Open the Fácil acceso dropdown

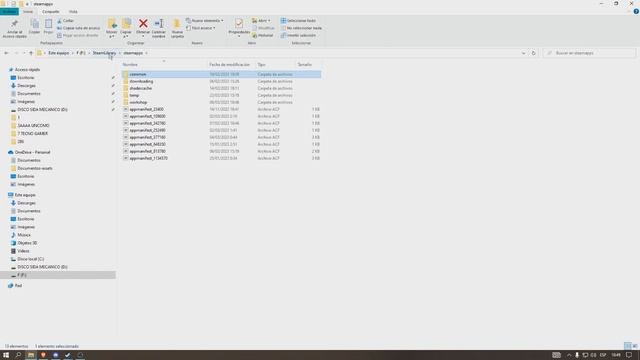[x=200, y=28]
